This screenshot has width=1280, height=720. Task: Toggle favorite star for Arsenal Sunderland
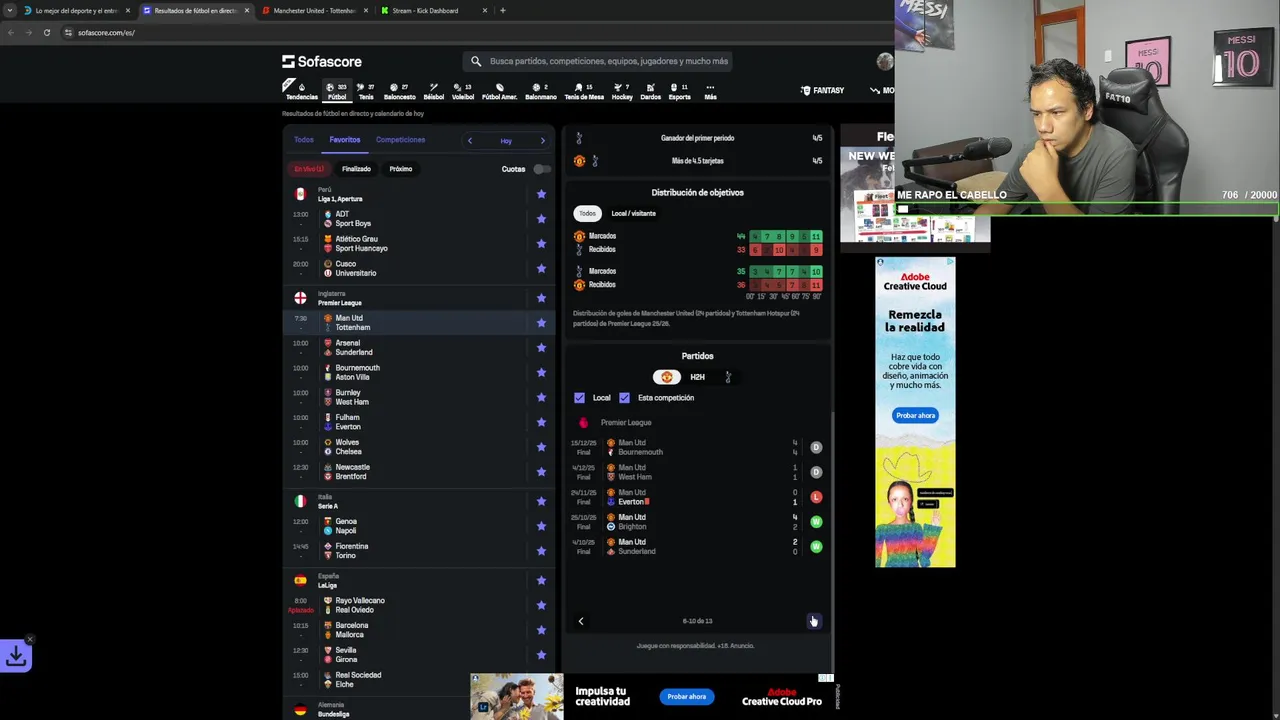541,348
